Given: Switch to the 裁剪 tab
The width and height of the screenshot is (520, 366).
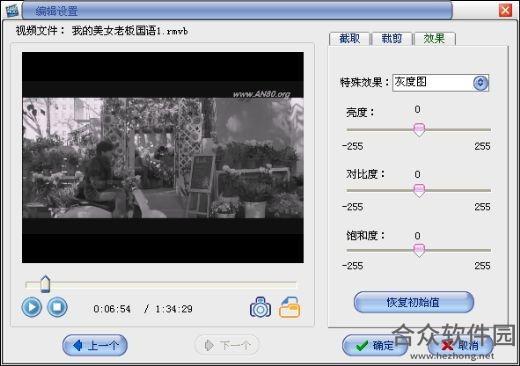Looking at the screenshot, I should [x=392, y=39].
